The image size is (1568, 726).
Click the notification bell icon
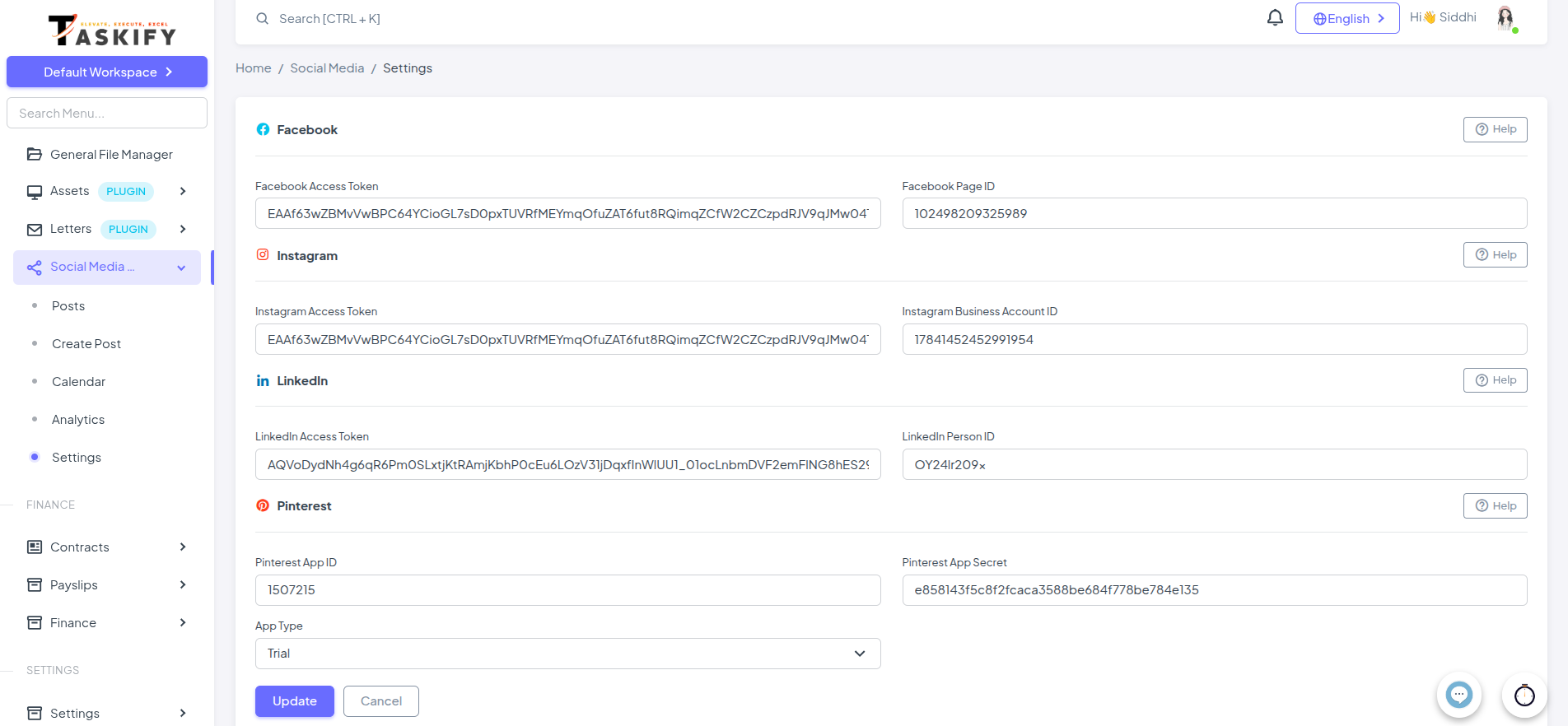pos(1275,17)
